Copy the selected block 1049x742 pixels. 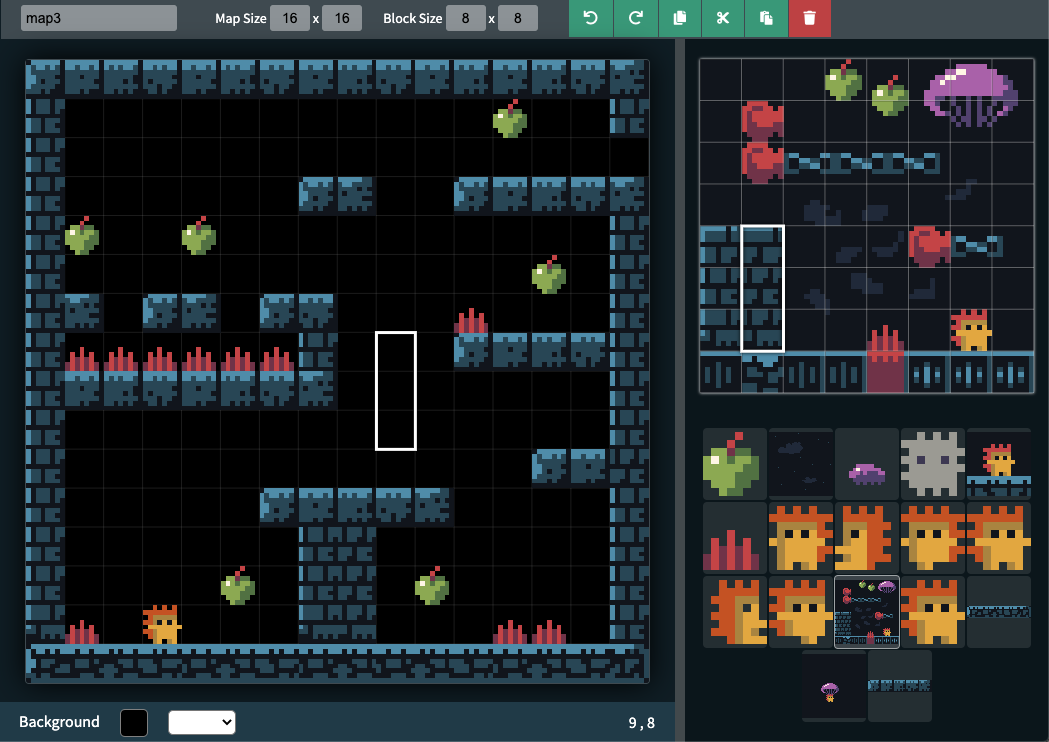click(x=680, y=18)
